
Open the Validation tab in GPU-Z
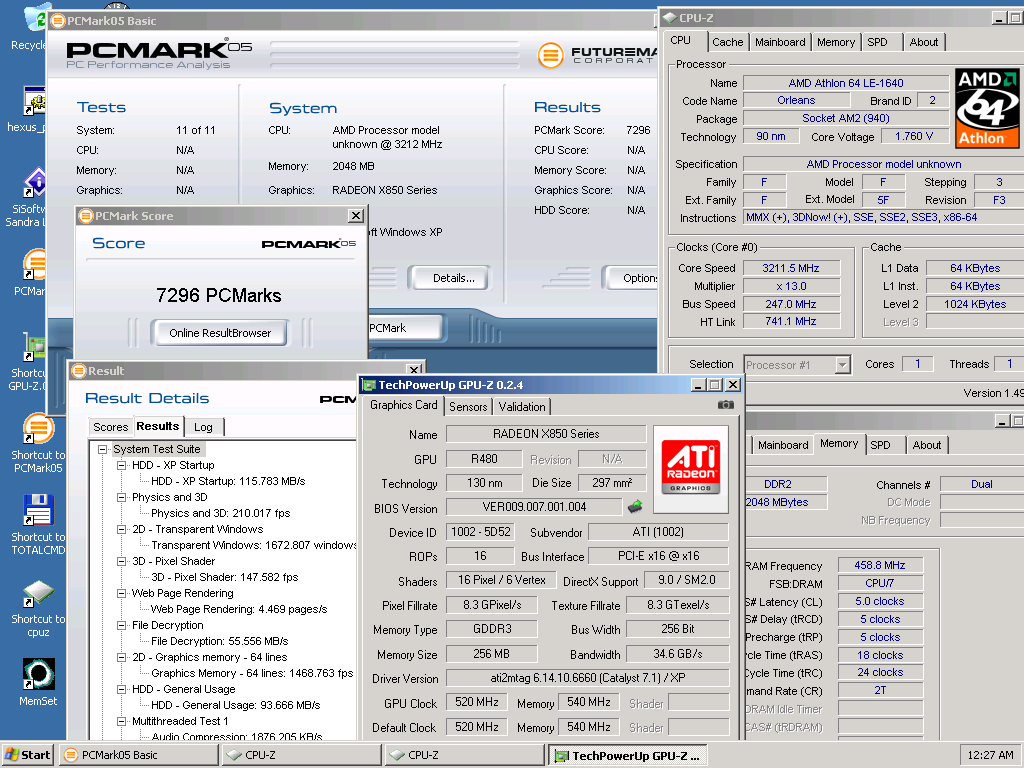[x=522, y=406]
